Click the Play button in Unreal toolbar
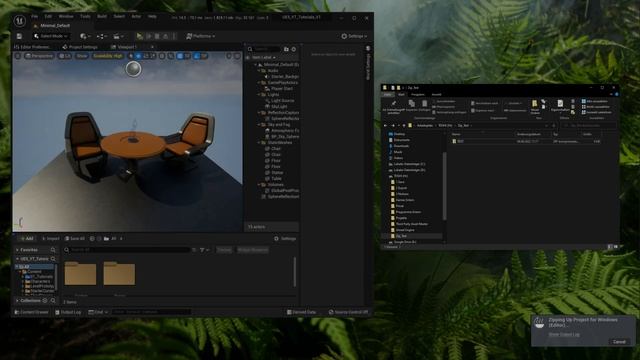This screenshot has width=640, height=360. 140,36
